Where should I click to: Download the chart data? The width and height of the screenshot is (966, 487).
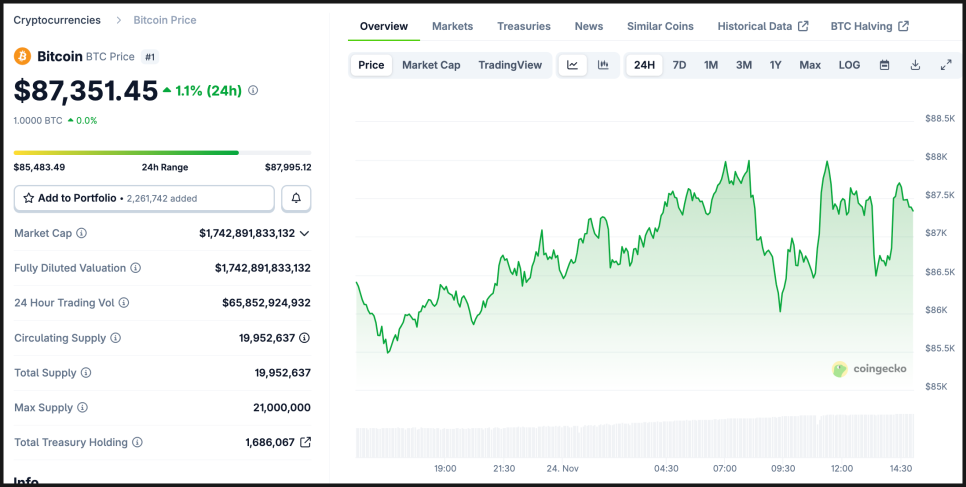click(x=915, y=65)
